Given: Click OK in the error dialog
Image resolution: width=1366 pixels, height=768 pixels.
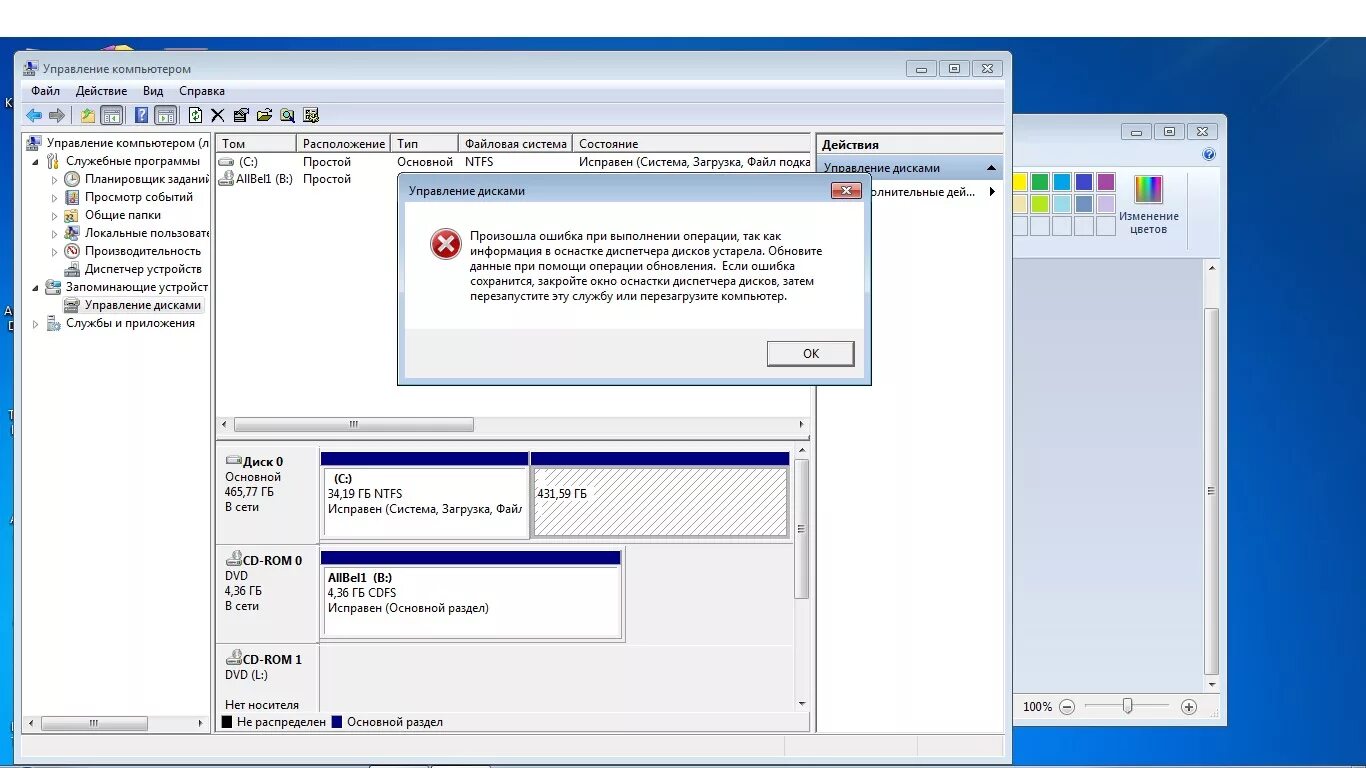Looking at the screenshot, I should click(811, 353).
